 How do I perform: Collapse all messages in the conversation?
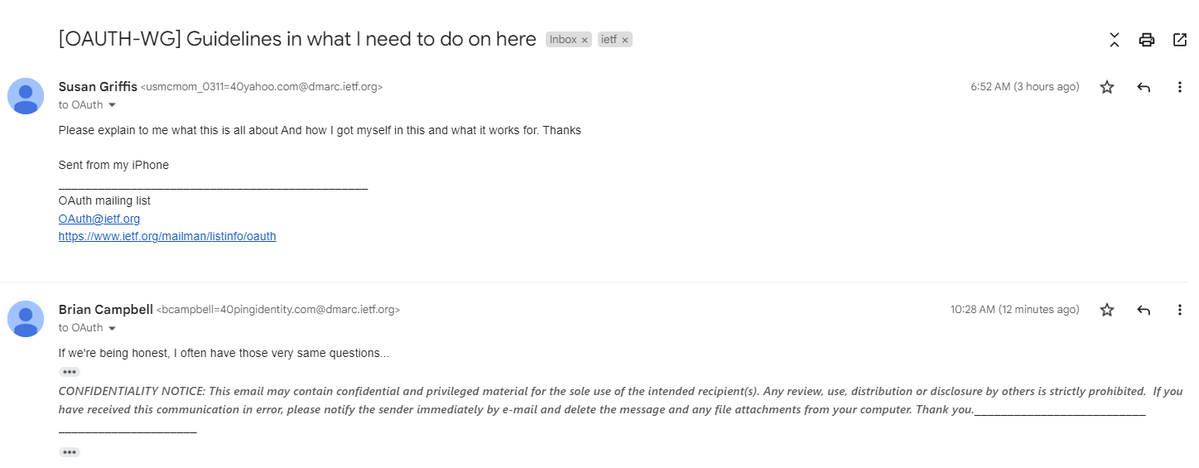point(1114,41)
